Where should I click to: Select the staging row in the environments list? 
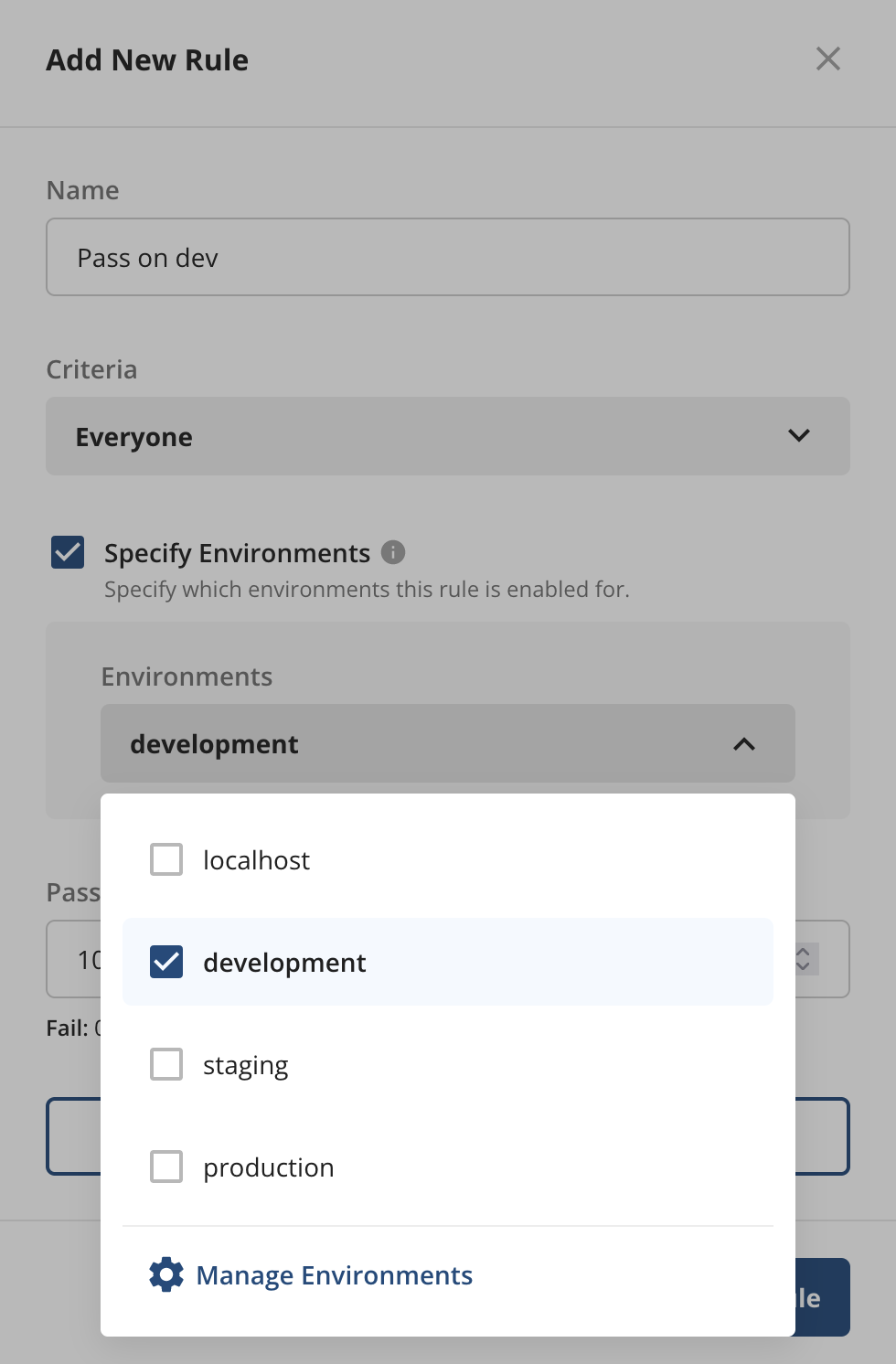(448, 1064)
